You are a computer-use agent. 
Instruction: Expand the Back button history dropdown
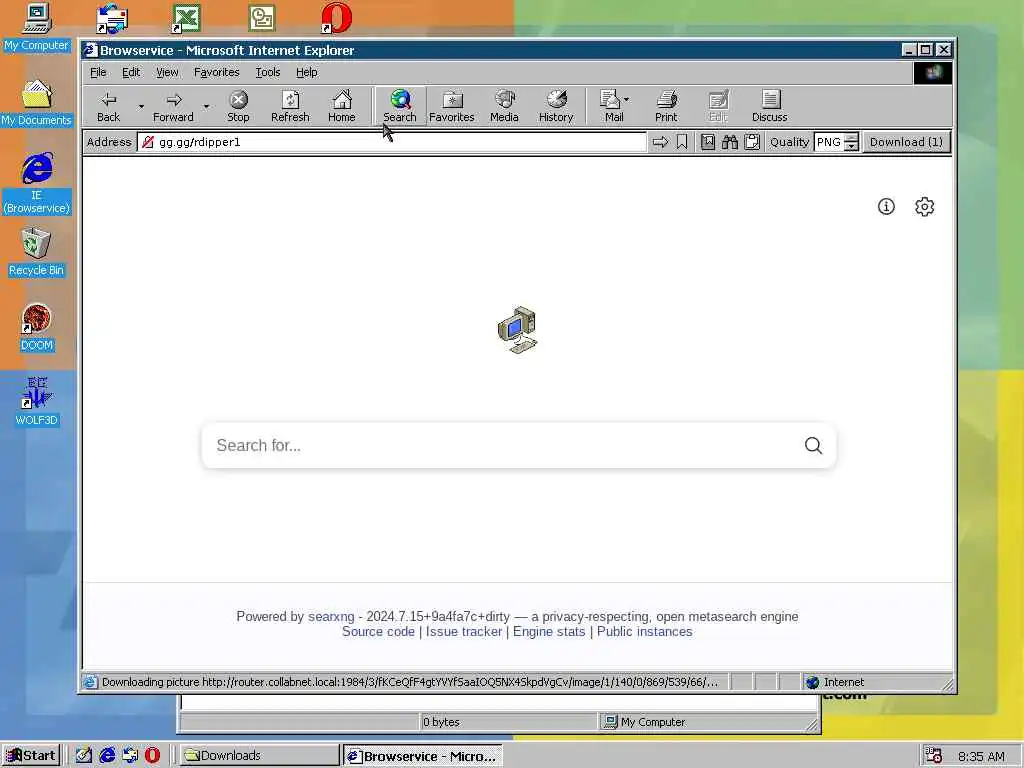141,106
